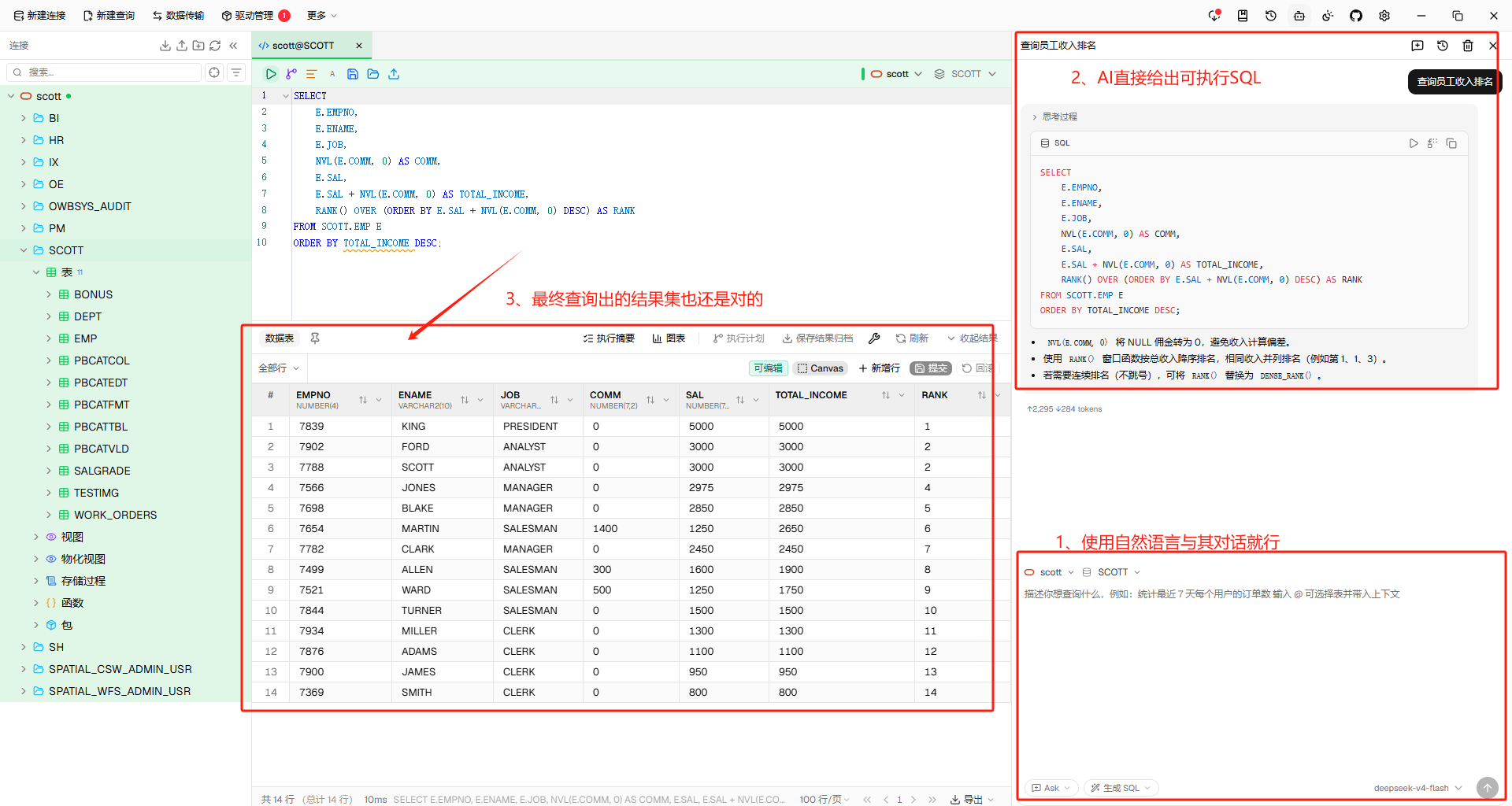The width and height of the screenshot is (1512, 806).
Task: Open the AI robot assistant panel
Action: point(1299,16)
